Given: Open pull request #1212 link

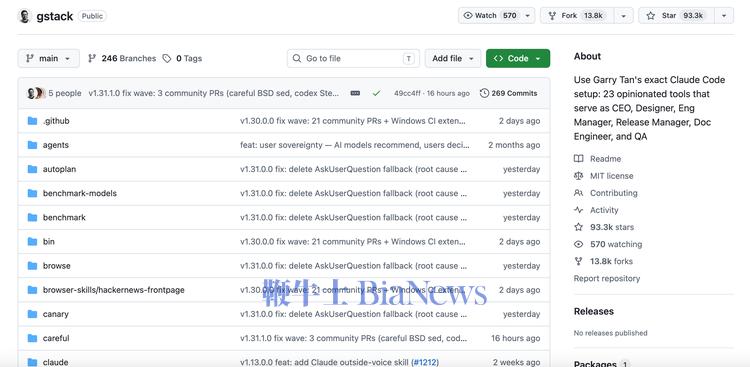Looking at the screenshot, I should [425, 362].
